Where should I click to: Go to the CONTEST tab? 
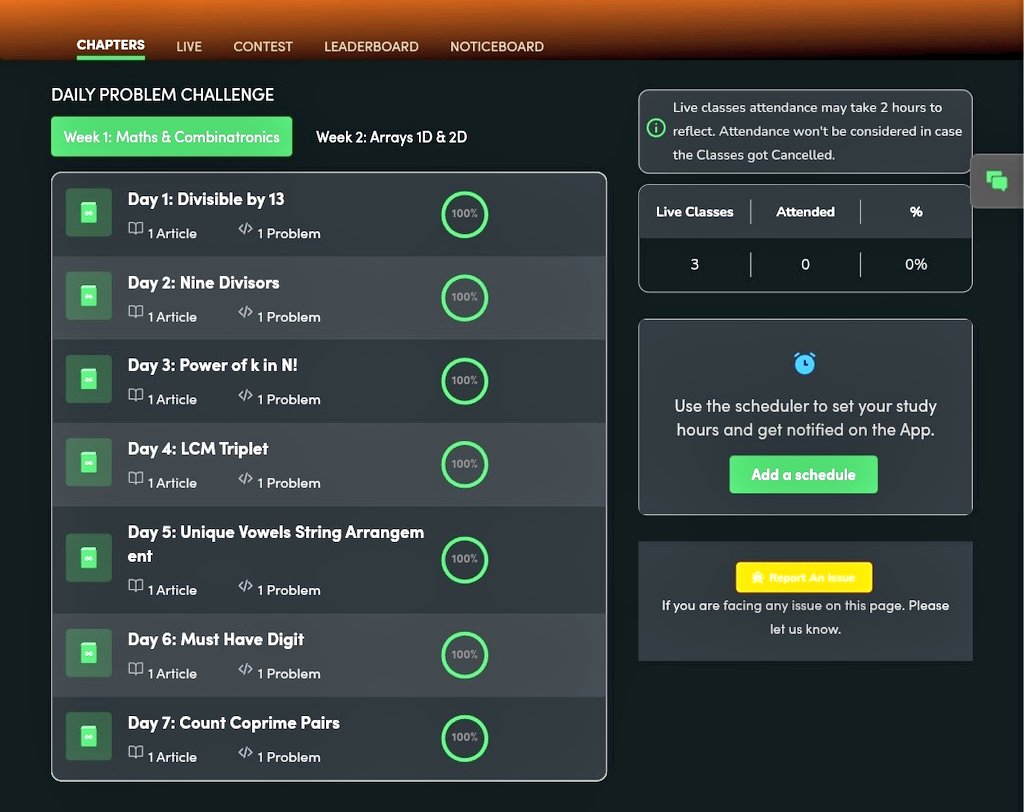click(x=263, y=46)
